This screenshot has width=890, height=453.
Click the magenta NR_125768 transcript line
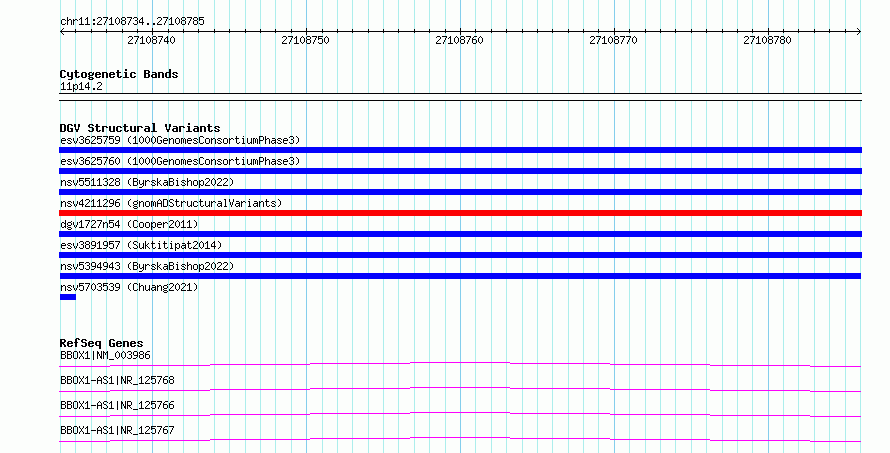[460, 389]
